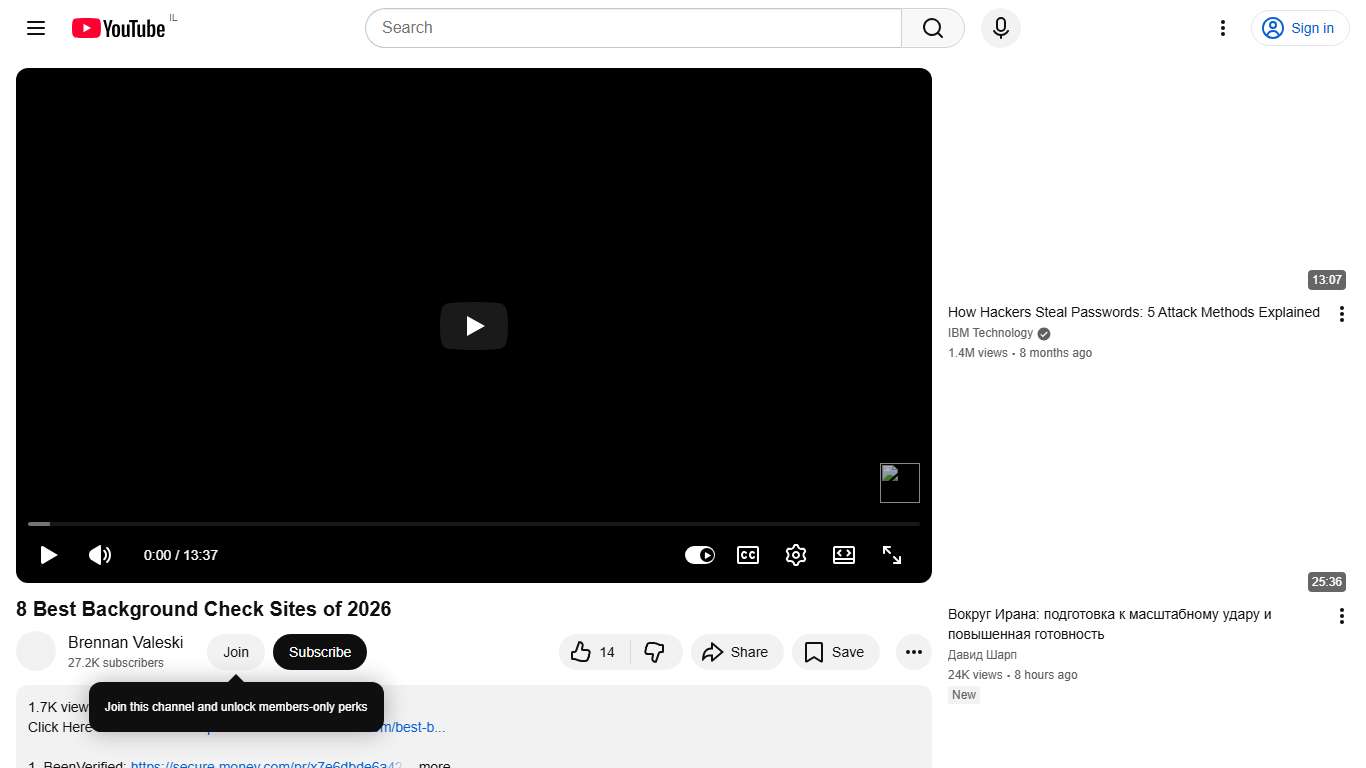Viewport: 1366px width, 768px height.
Task: Seek using the video progress bar
Action: pos(473,523)
